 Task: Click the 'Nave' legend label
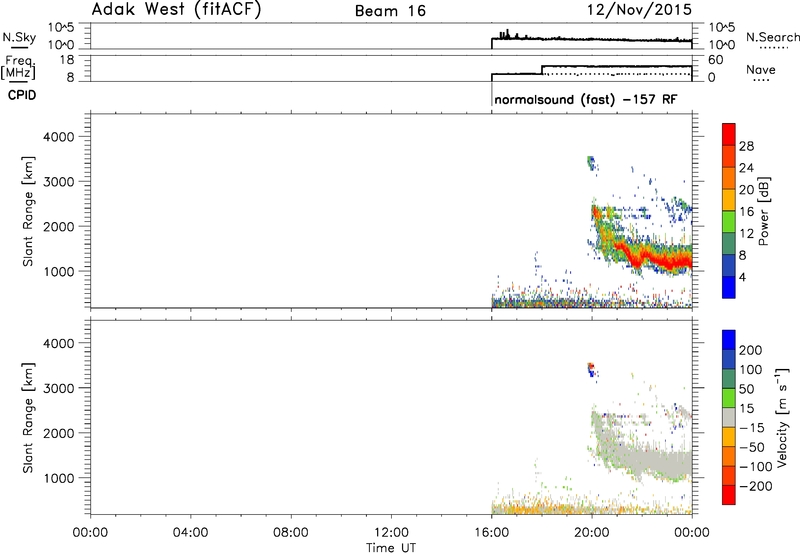pos(761,69)
